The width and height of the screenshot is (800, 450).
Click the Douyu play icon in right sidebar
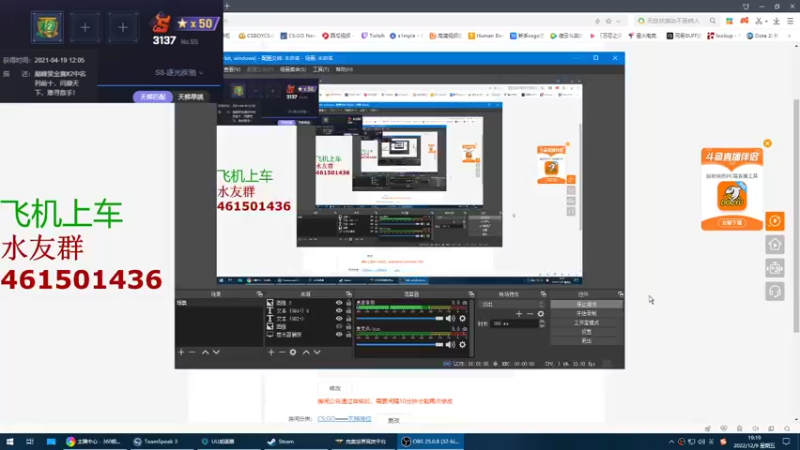(774, 221)
